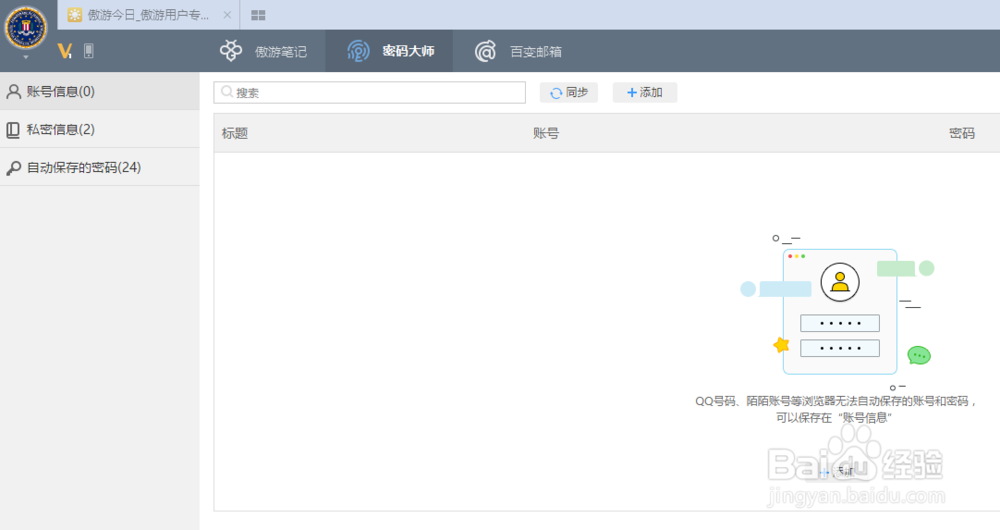Click the mobile phone icon
Viewport: 1000px width, 530px height.
click(x=89, y=51)
